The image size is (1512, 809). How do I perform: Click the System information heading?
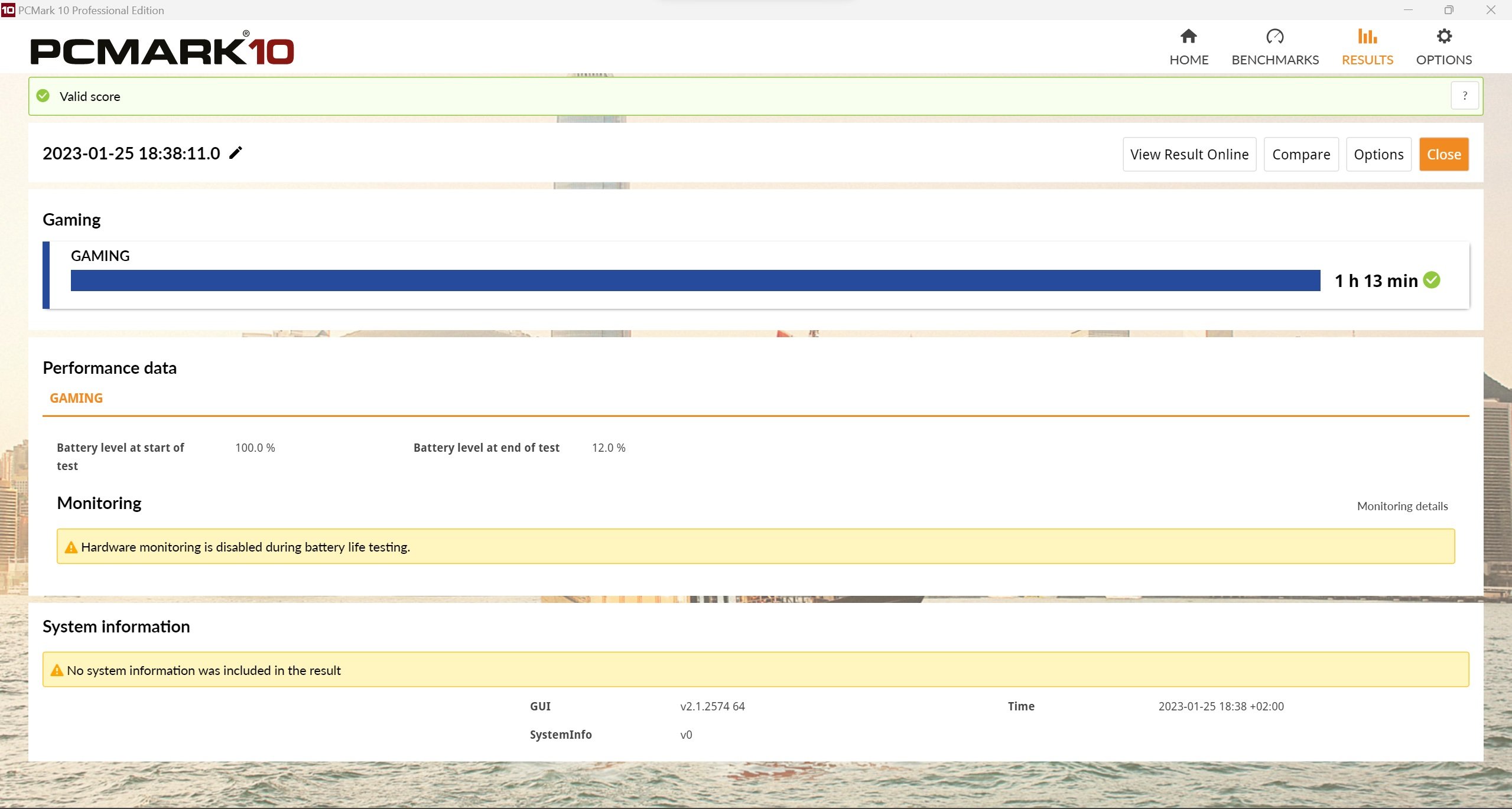pos(116,627)
